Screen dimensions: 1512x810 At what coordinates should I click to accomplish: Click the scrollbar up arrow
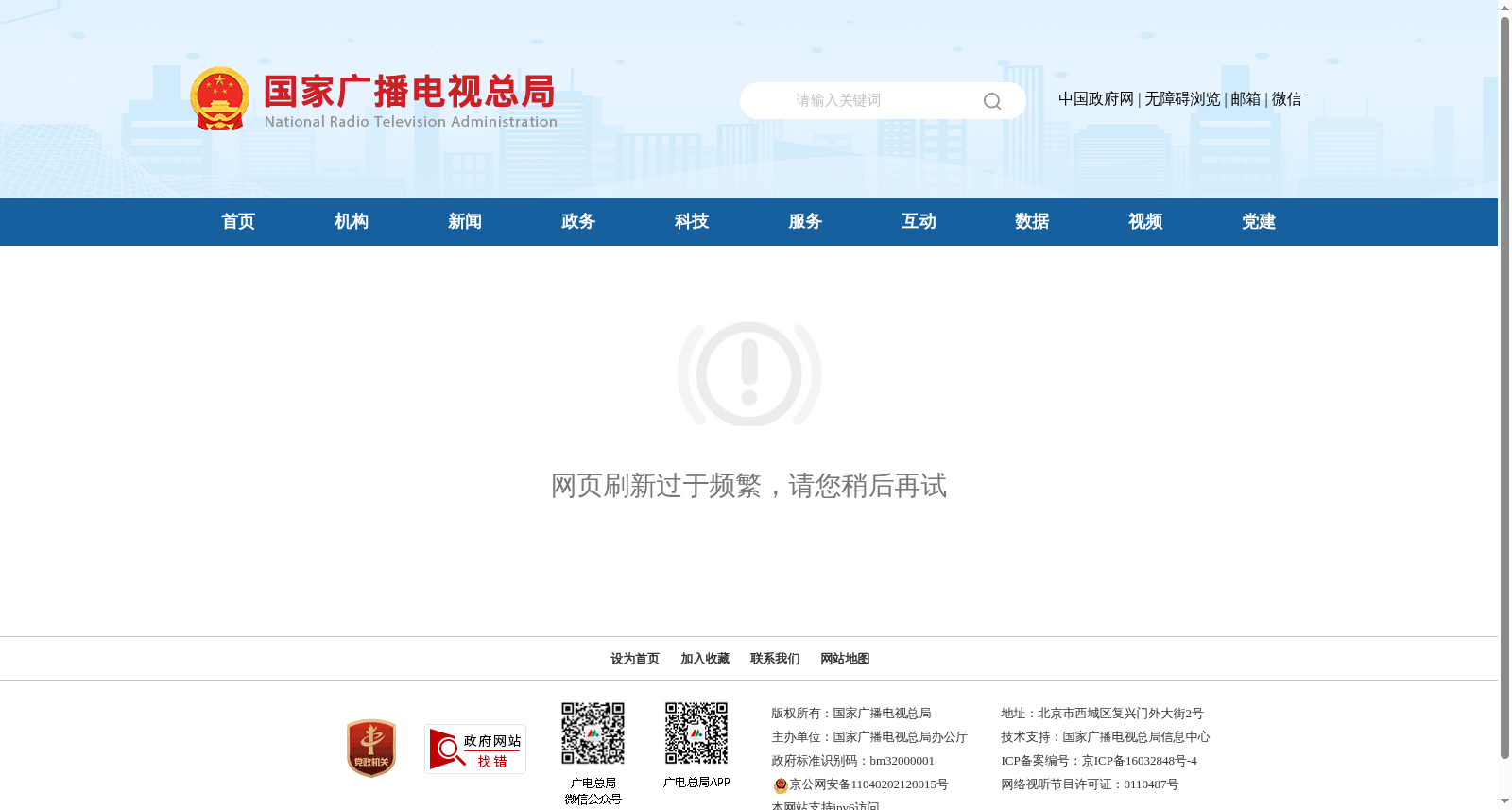(x=1504, y=8)
